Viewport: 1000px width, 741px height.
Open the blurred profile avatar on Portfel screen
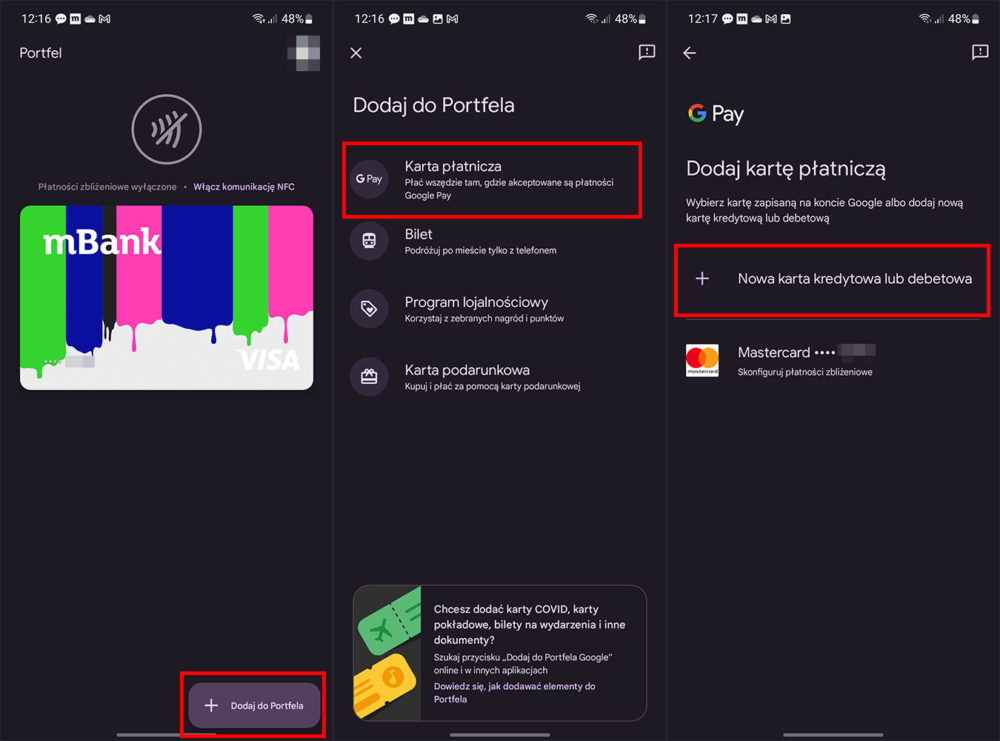(304, 53)
